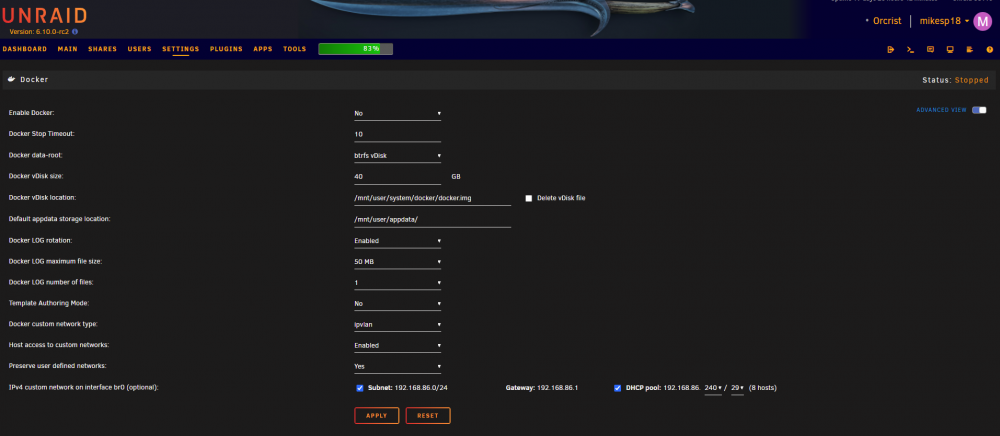The width and height of the screenshot is (1000, 436).
Task: Open Docker LOG number of files dropdown
Action: 397,282
